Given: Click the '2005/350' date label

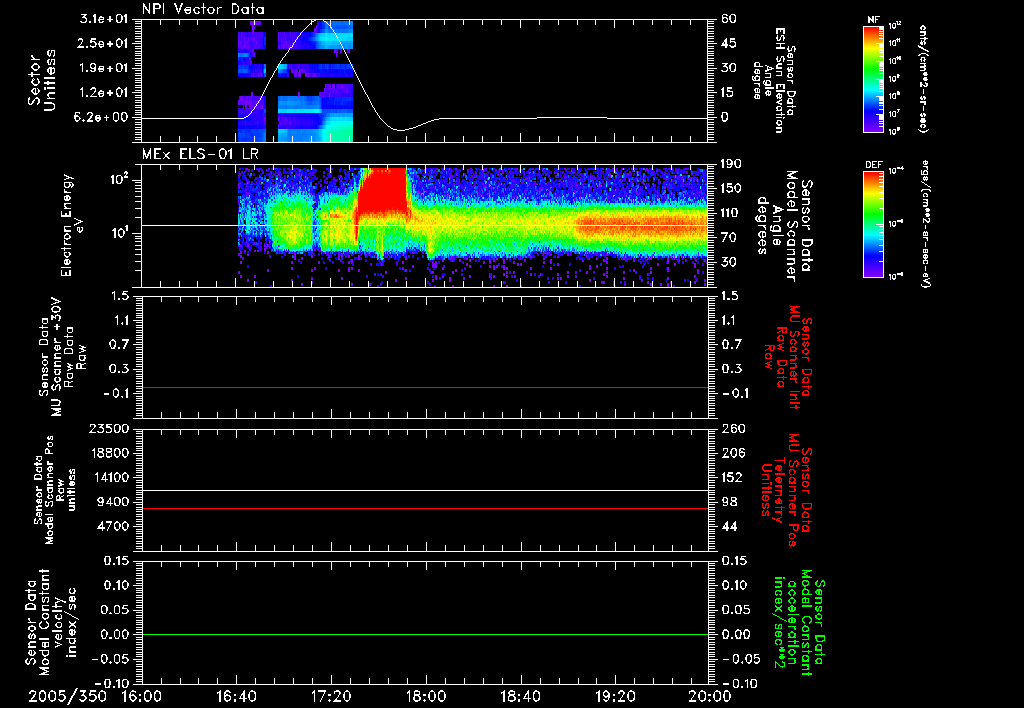Looking at the screenshot, I should 67,697.
